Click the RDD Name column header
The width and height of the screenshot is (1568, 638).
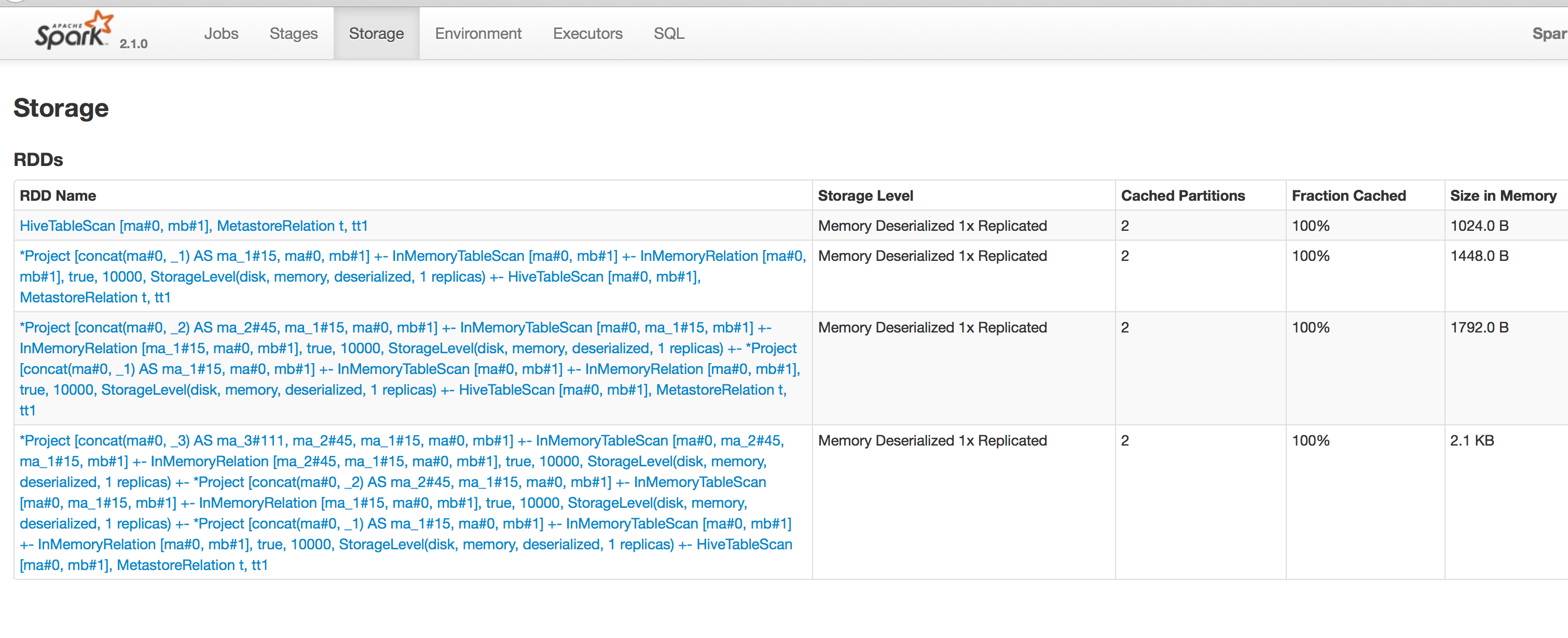pyautogui.click(x=58, y=196)
